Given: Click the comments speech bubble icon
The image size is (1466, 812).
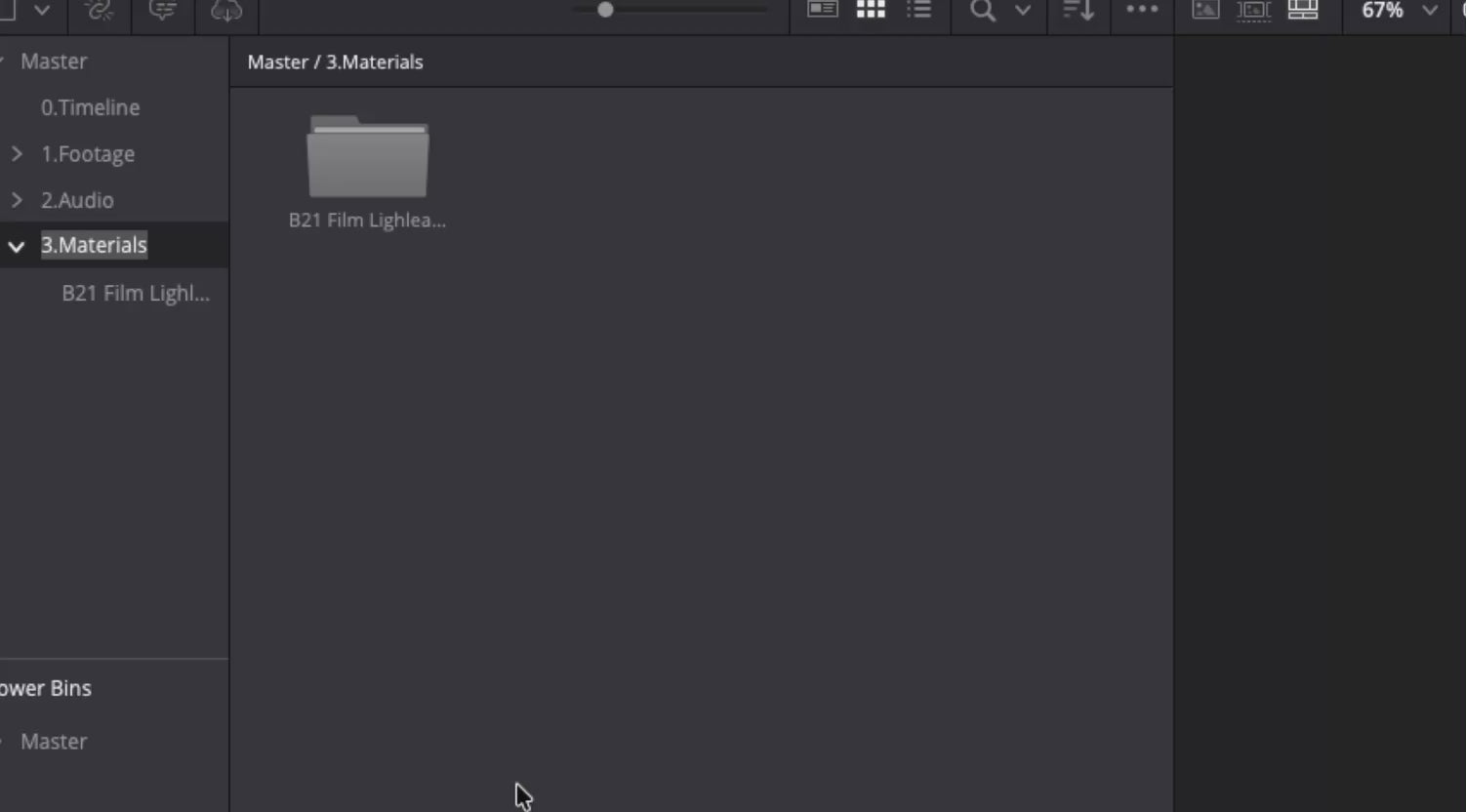Looking at the screenshot, I should pos(162,11).
